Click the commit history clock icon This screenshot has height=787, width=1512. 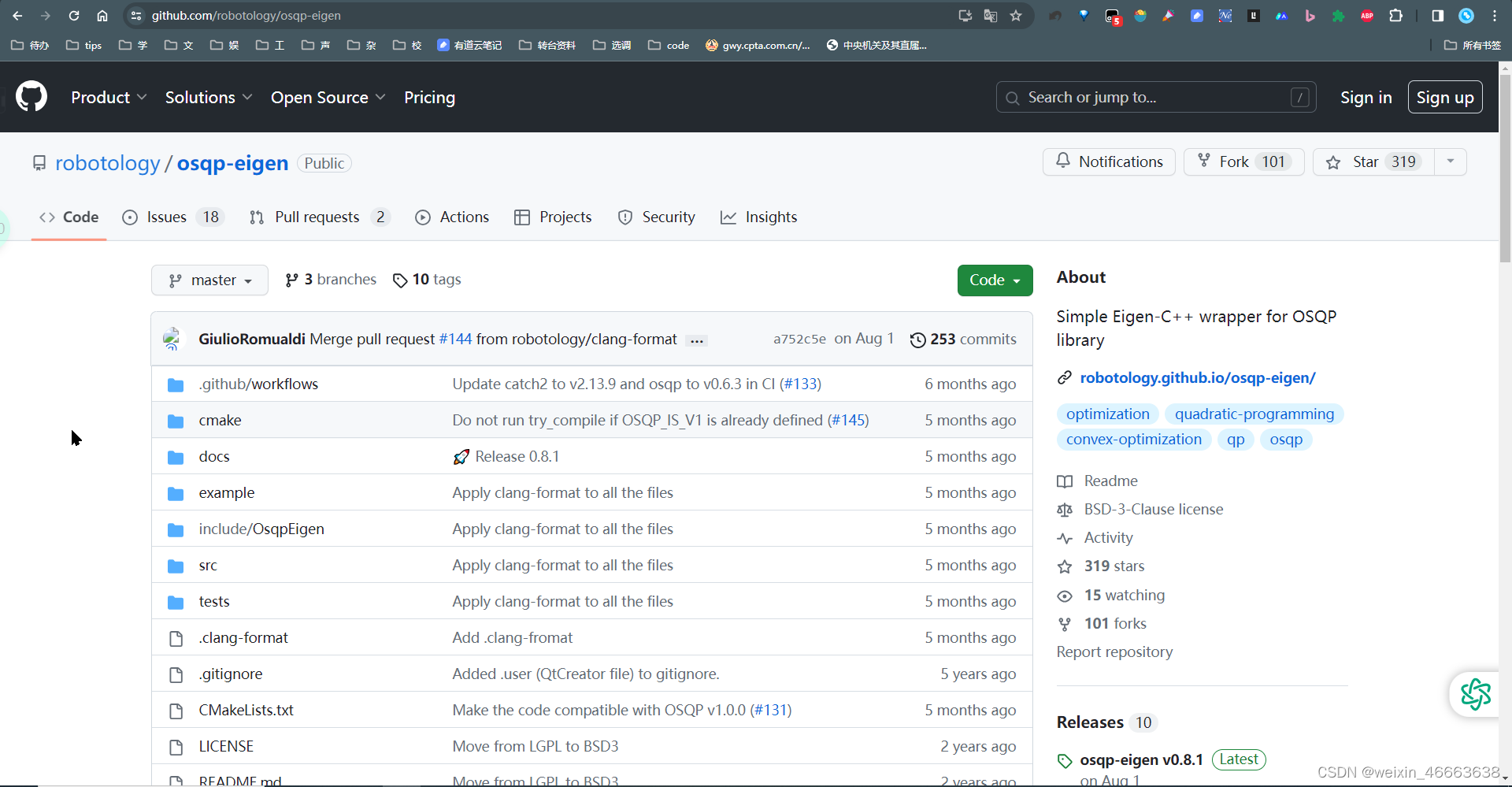(x=918, y=340)
